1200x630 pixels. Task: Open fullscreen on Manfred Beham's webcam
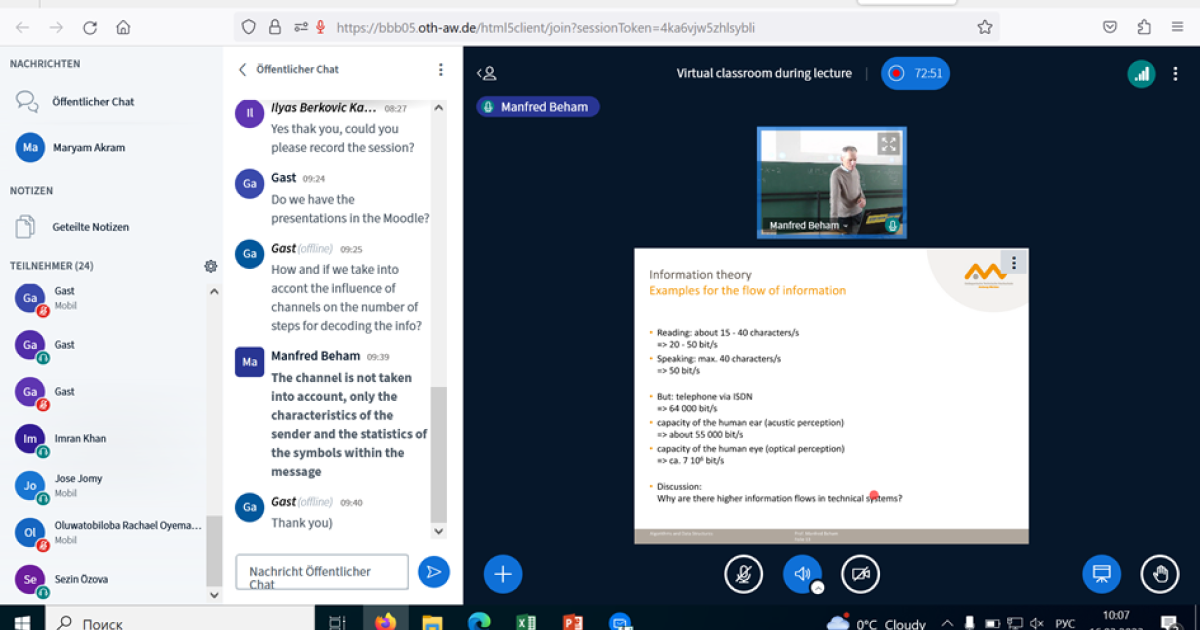click(888, 144)
